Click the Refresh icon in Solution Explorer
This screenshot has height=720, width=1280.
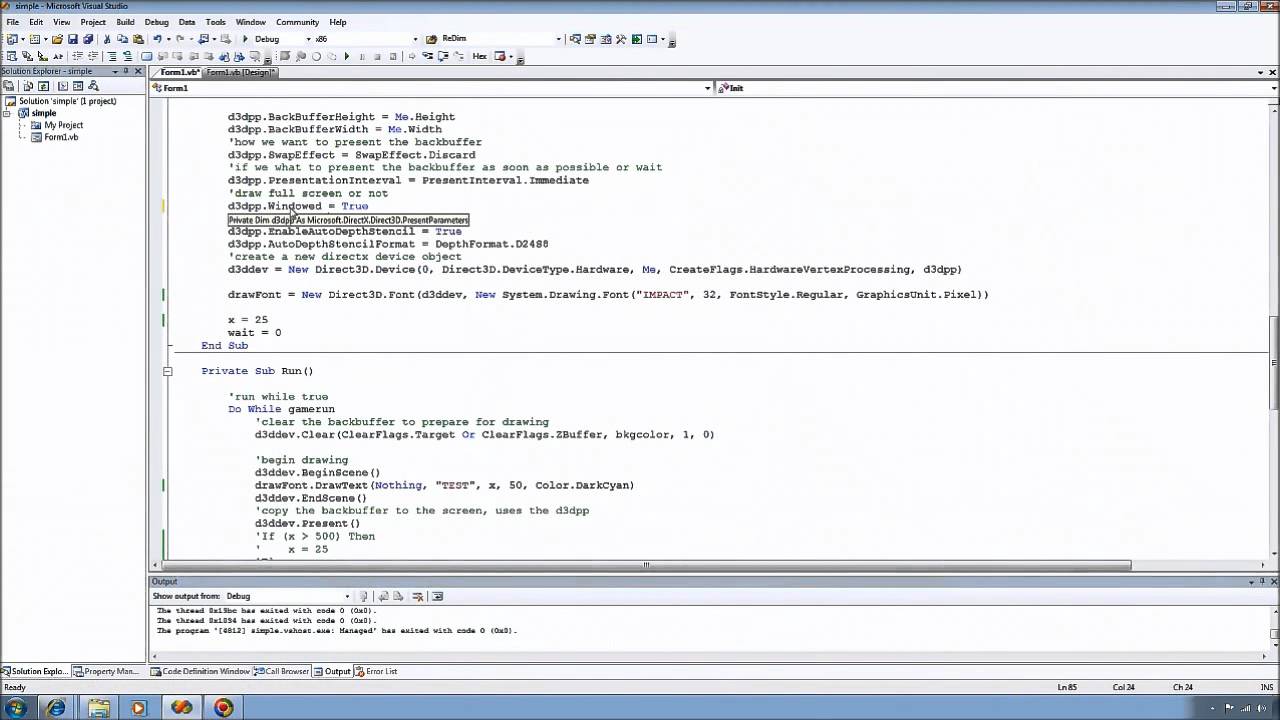(x=43, y=86)
